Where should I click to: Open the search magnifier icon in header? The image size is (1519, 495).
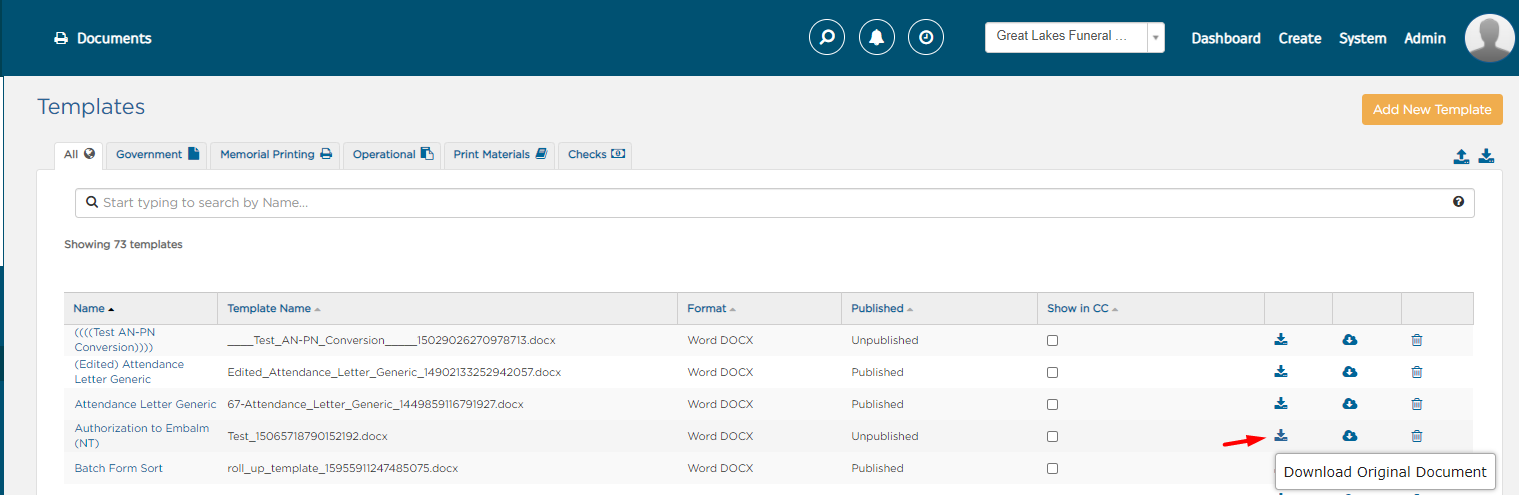[826, 37]
